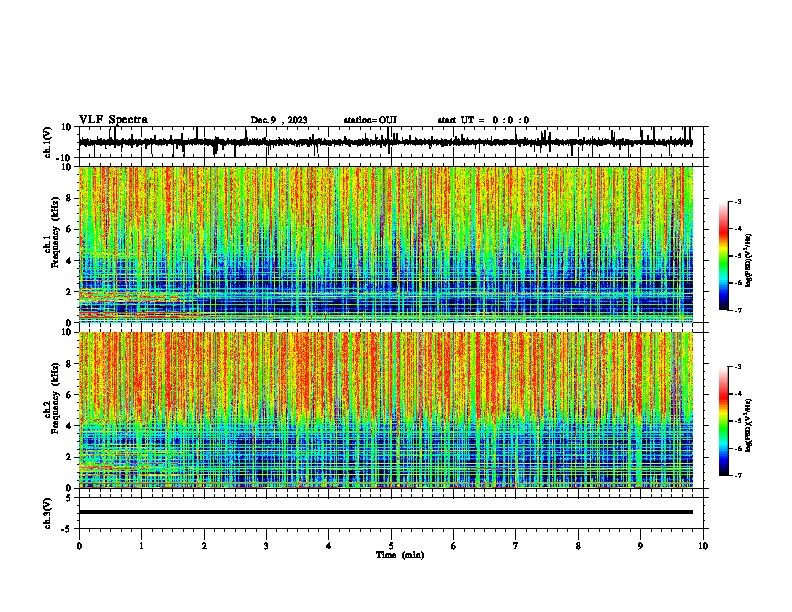Click the "ch.3(V)" axis label
This screenshot has height=612, width=792.
click(x=48, y=513)
